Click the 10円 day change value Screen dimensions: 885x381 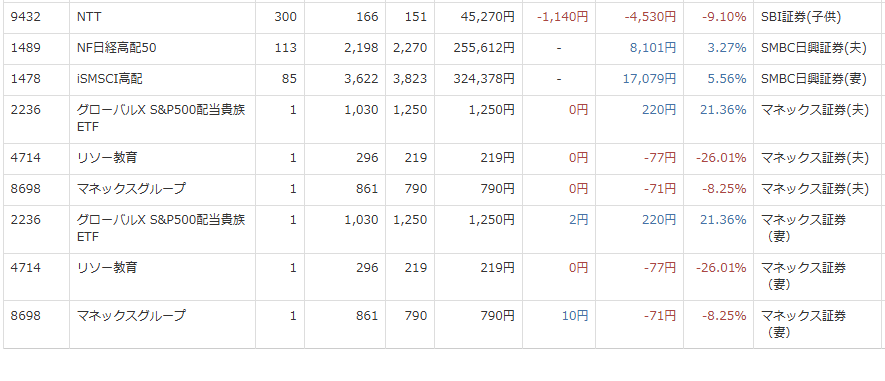pyautogui.click(x=575, y=316)
